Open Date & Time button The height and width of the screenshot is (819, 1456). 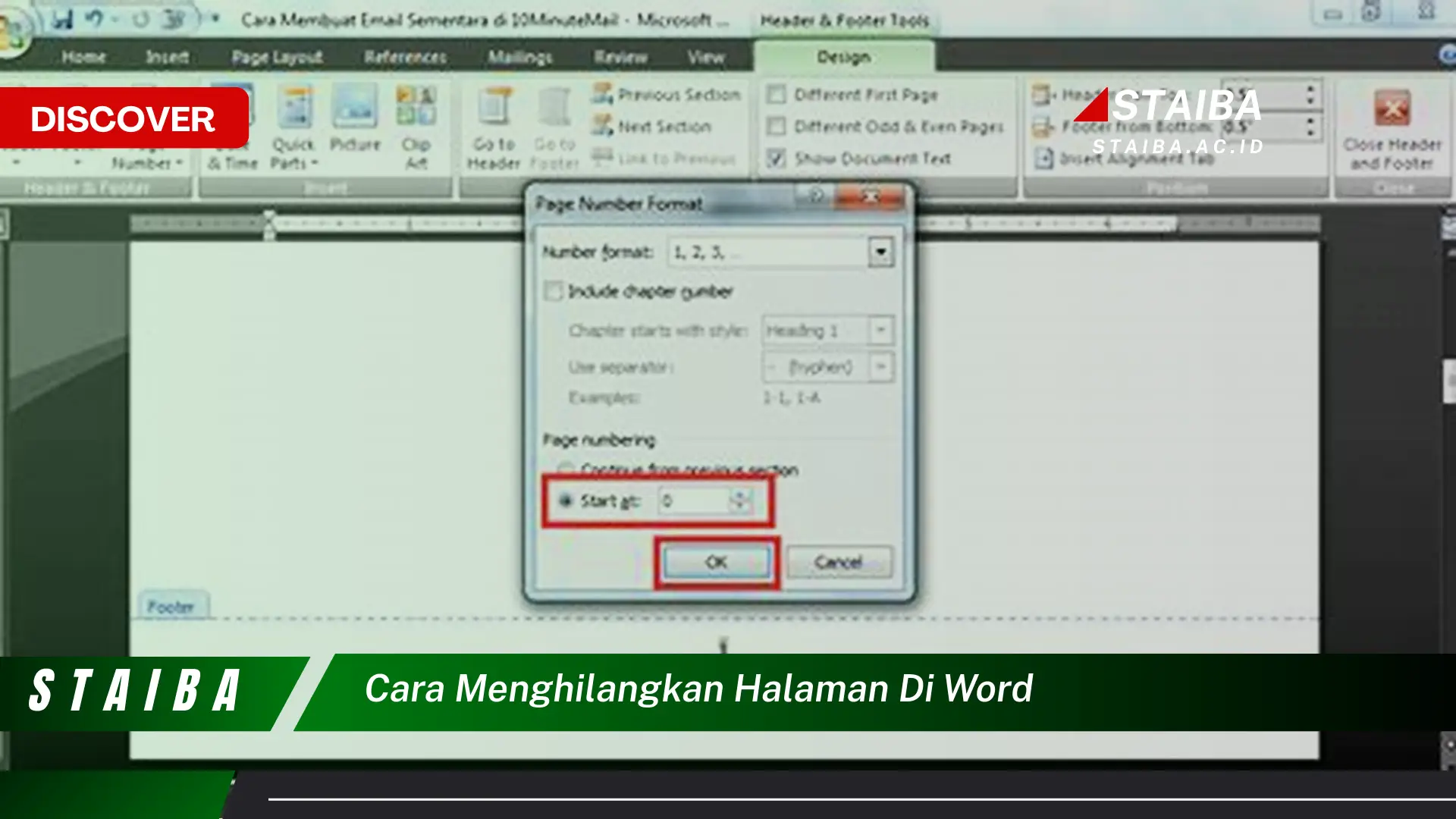[x=232, y=127]
